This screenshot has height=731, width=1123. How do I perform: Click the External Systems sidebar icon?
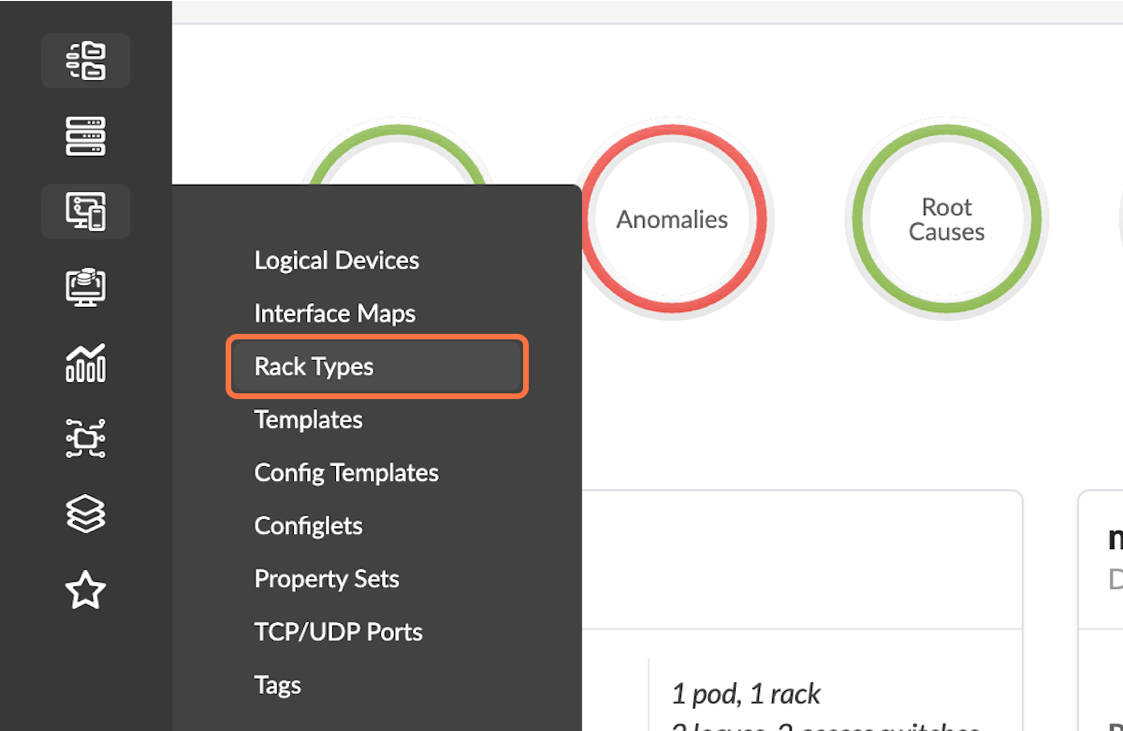coord(85,438)
